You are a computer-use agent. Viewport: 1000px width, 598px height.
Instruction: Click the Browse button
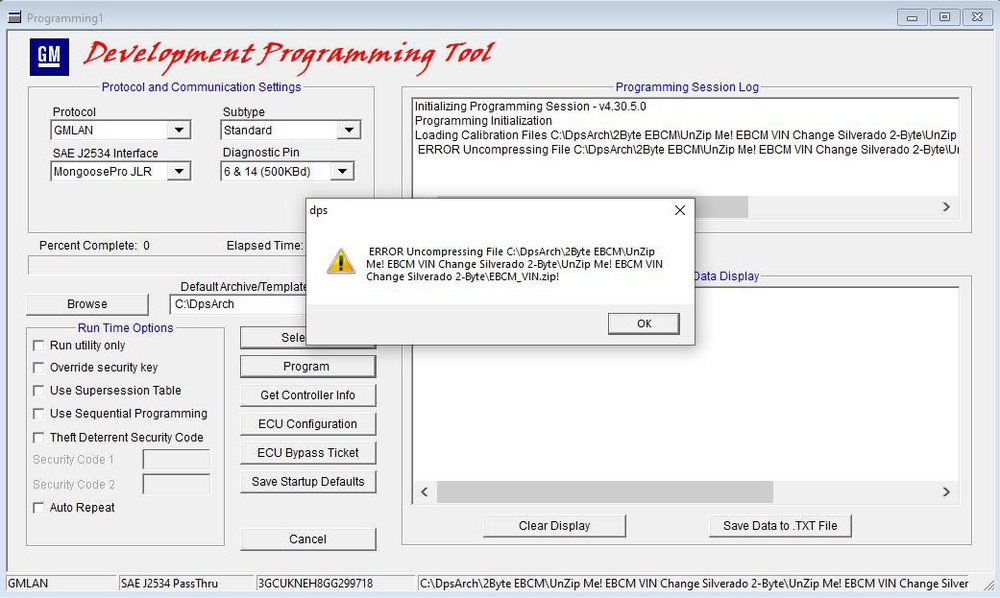(87, 304)
